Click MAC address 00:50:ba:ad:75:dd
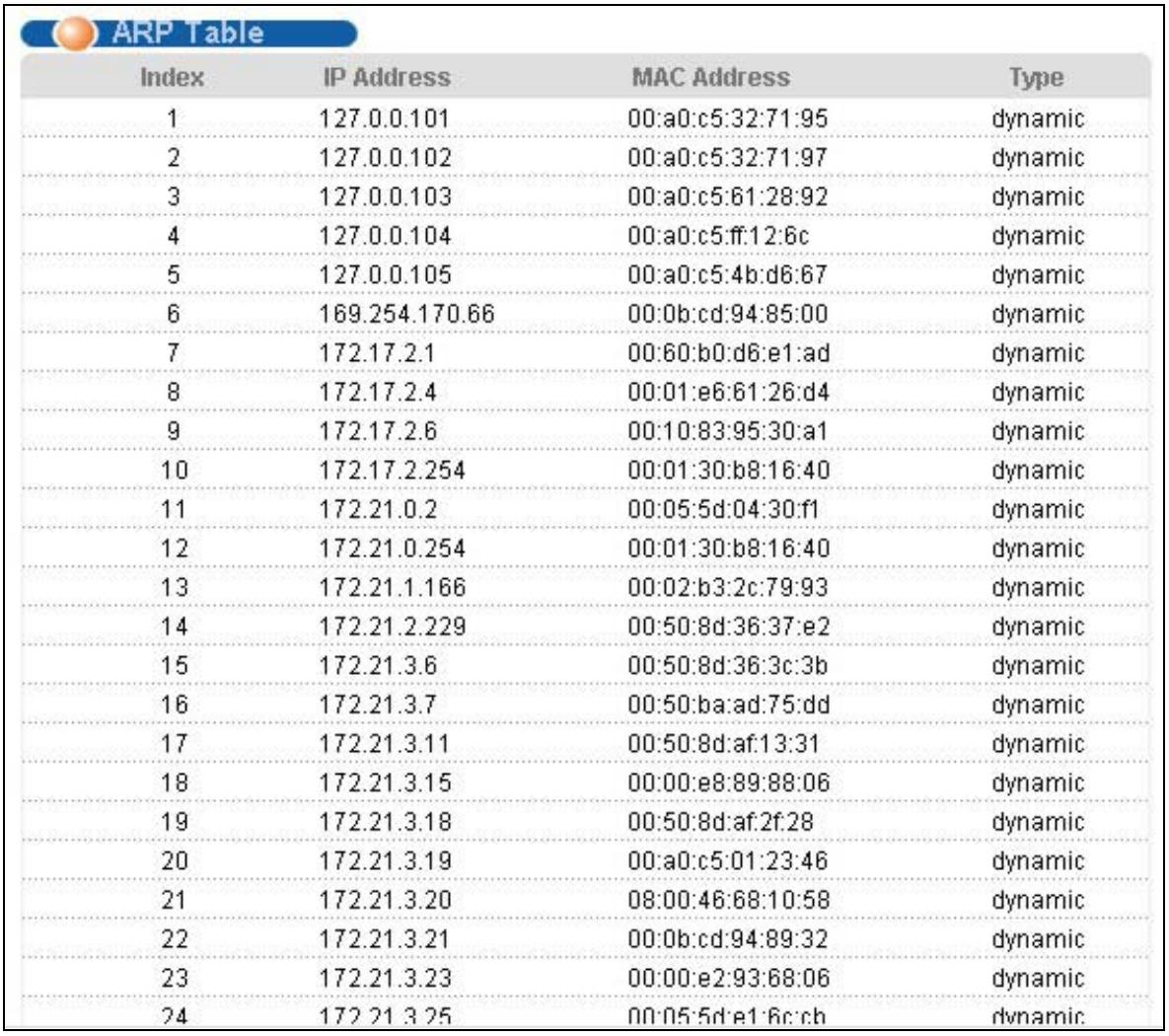 728,704
